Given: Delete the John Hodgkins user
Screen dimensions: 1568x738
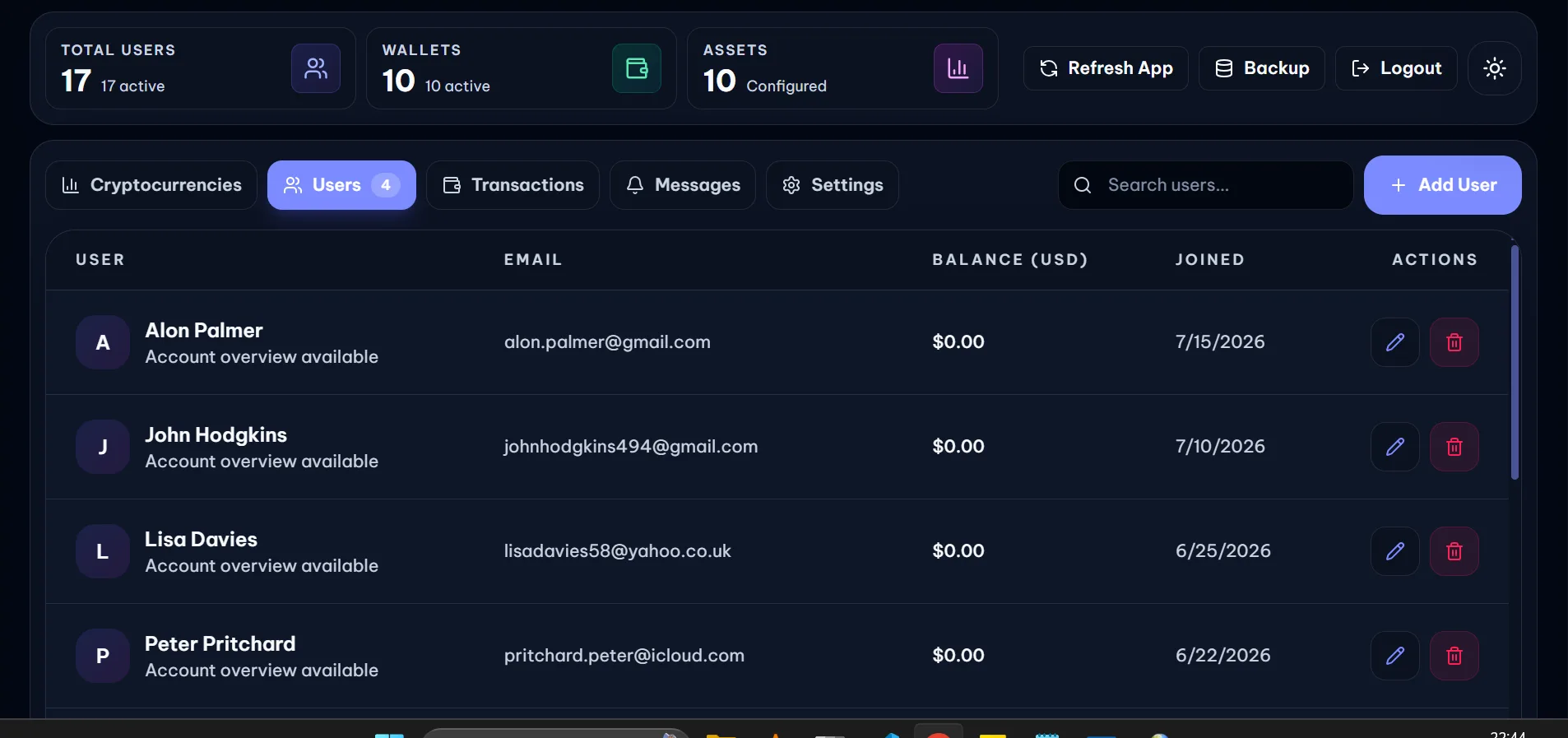Looking at the screenshot, I should 1454,447.
